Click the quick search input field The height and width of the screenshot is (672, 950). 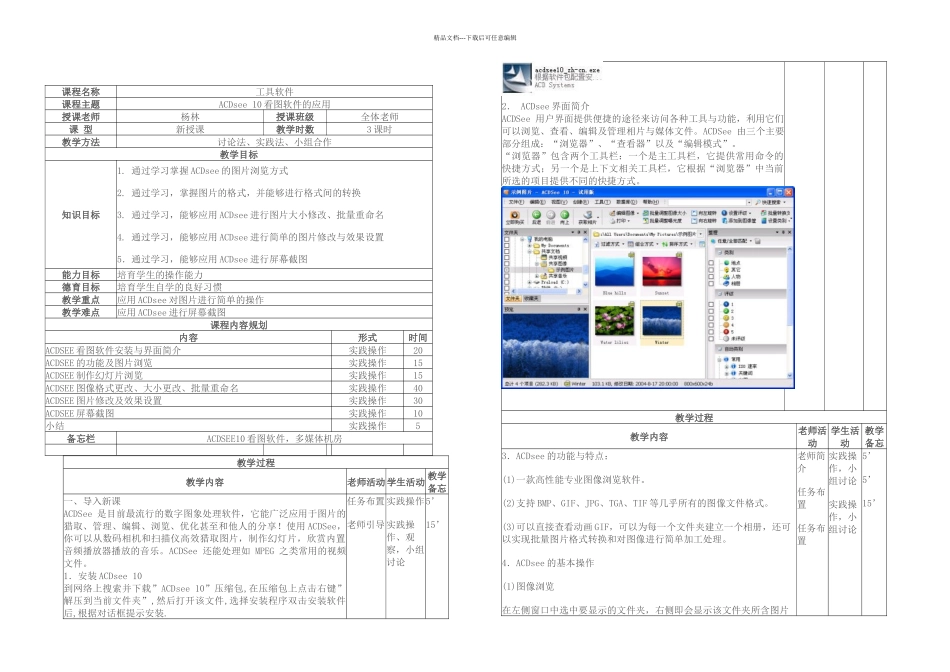(x=706, y=202)
